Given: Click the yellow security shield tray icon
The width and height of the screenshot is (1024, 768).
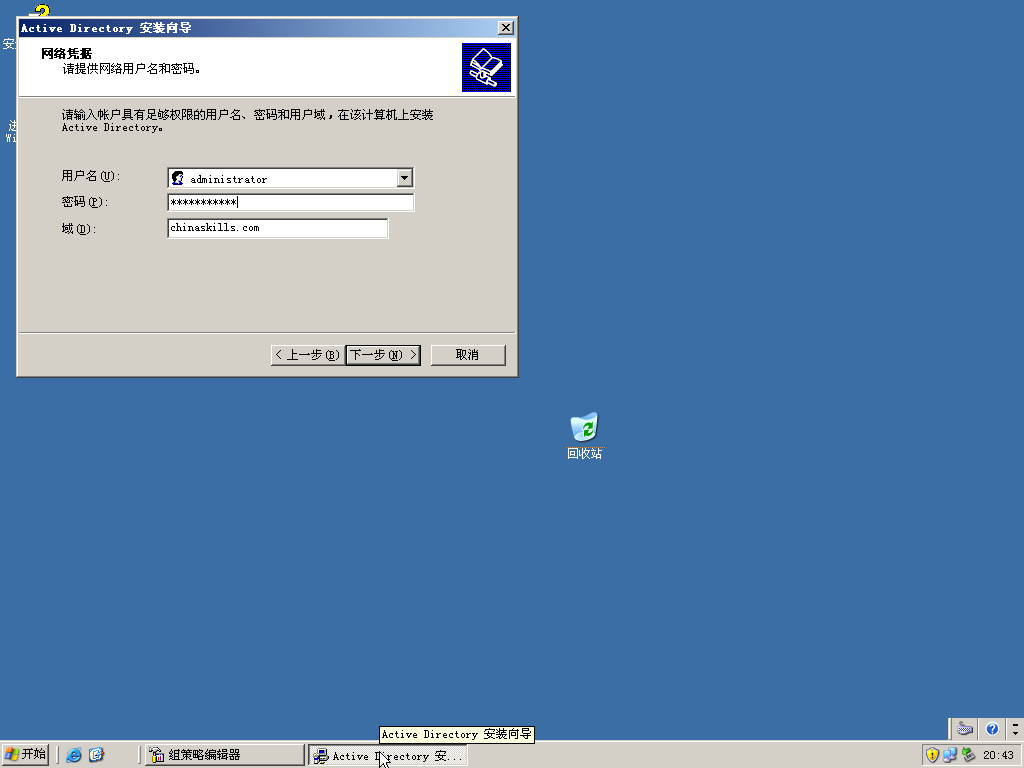Looking at the screenshot, I should pos(933,755).
